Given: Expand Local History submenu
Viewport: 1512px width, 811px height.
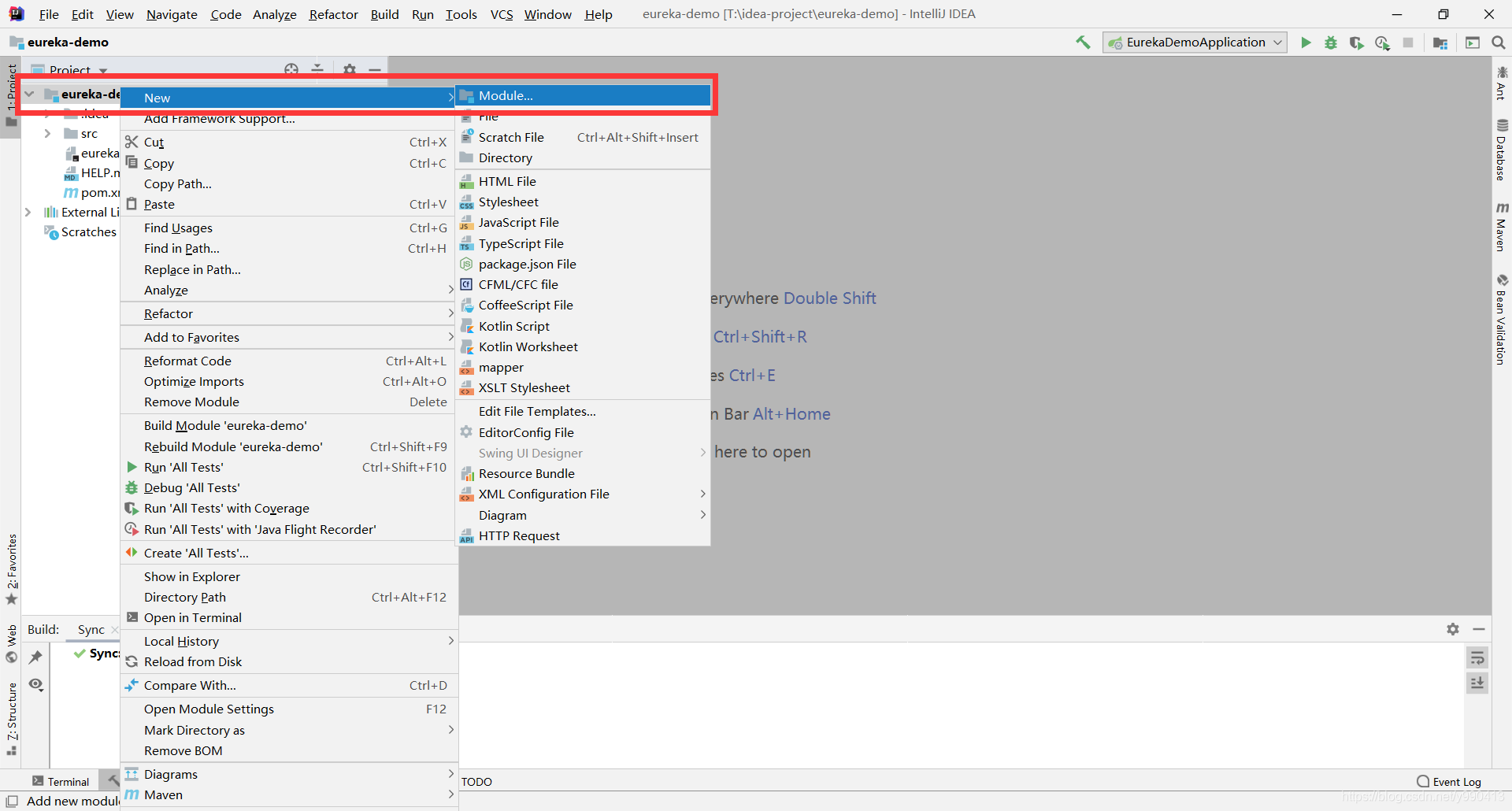Looking at the screenshot, I should (289, 641).
